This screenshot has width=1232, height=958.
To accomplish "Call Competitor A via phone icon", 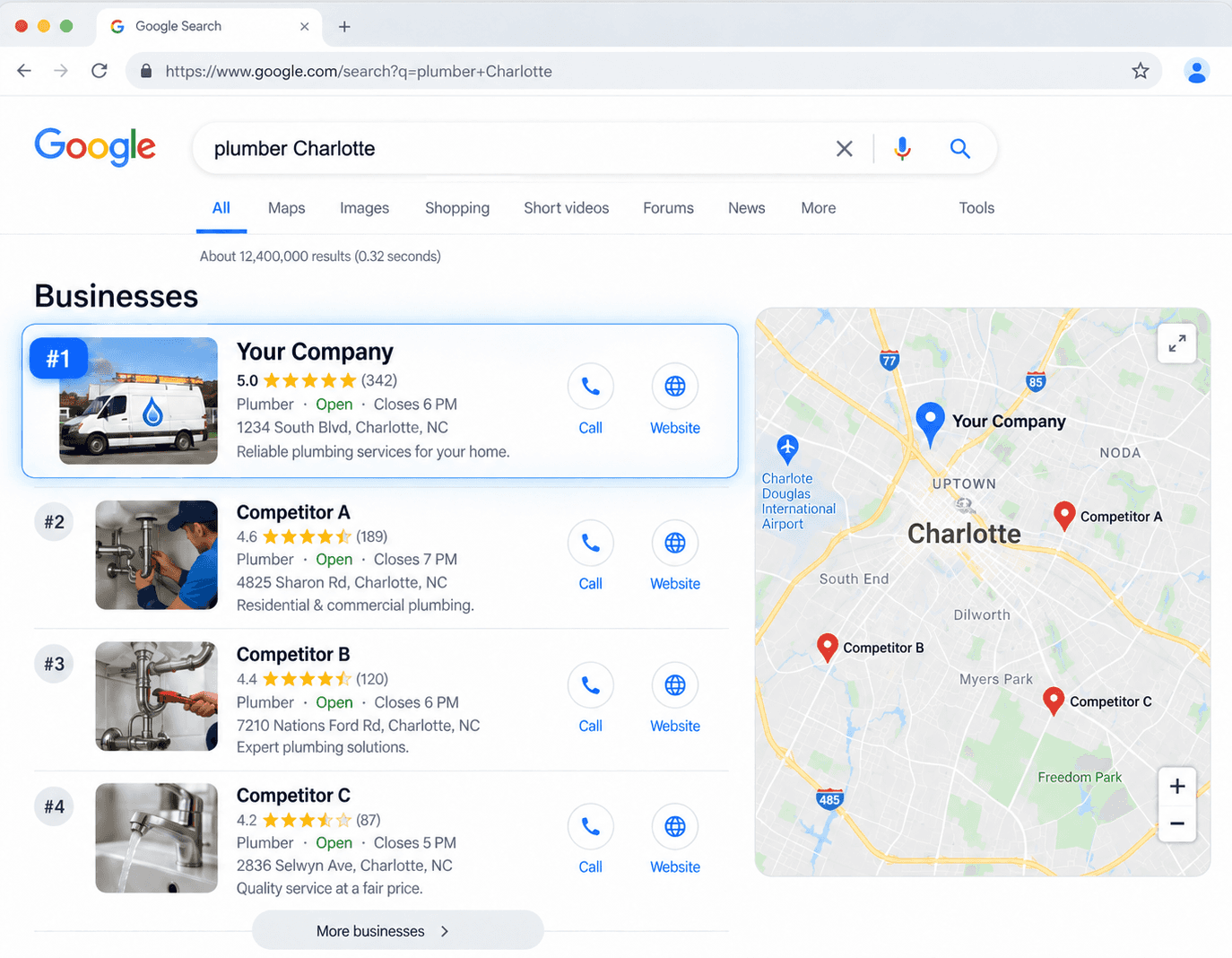I will tap(590, 543).
